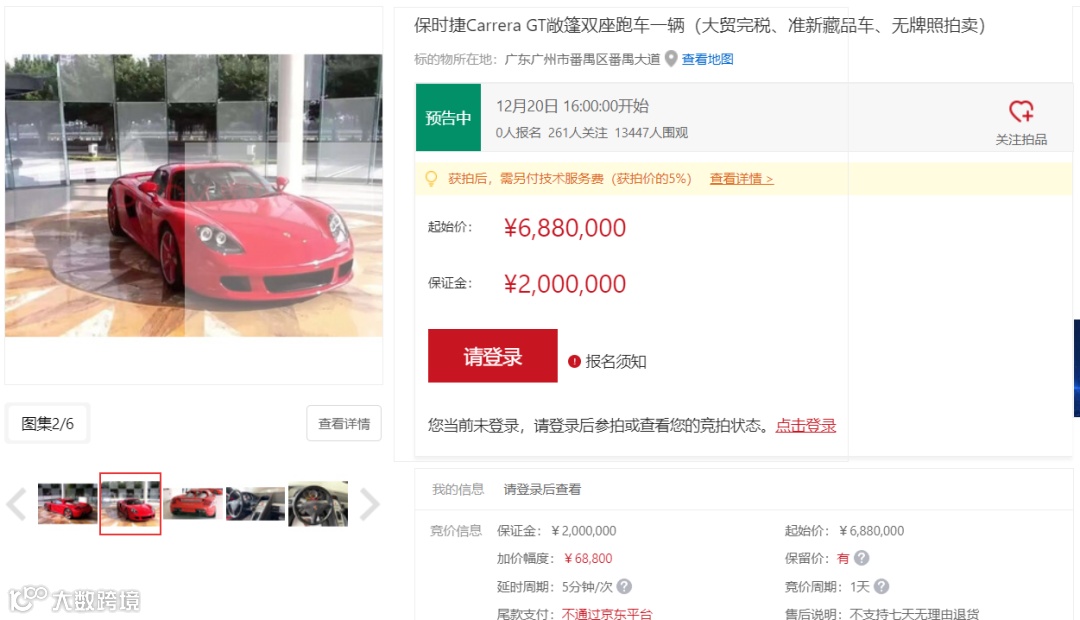The image size is (1080, 620).
Task: Click the lightbulb tip icon in notice bar
Action: pyautogui.click(x=431, y=178)
